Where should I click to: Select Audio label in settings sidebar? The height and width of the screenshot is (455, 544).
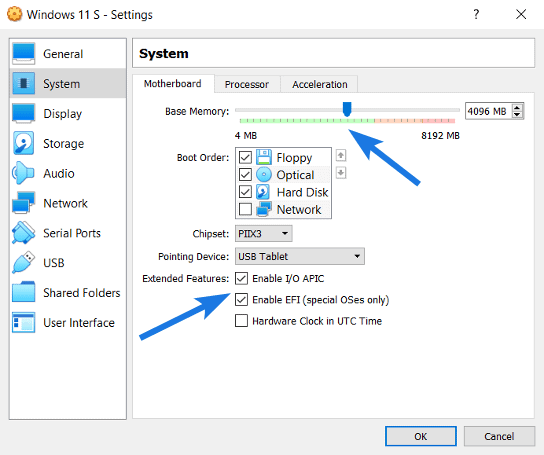[59, 173]
